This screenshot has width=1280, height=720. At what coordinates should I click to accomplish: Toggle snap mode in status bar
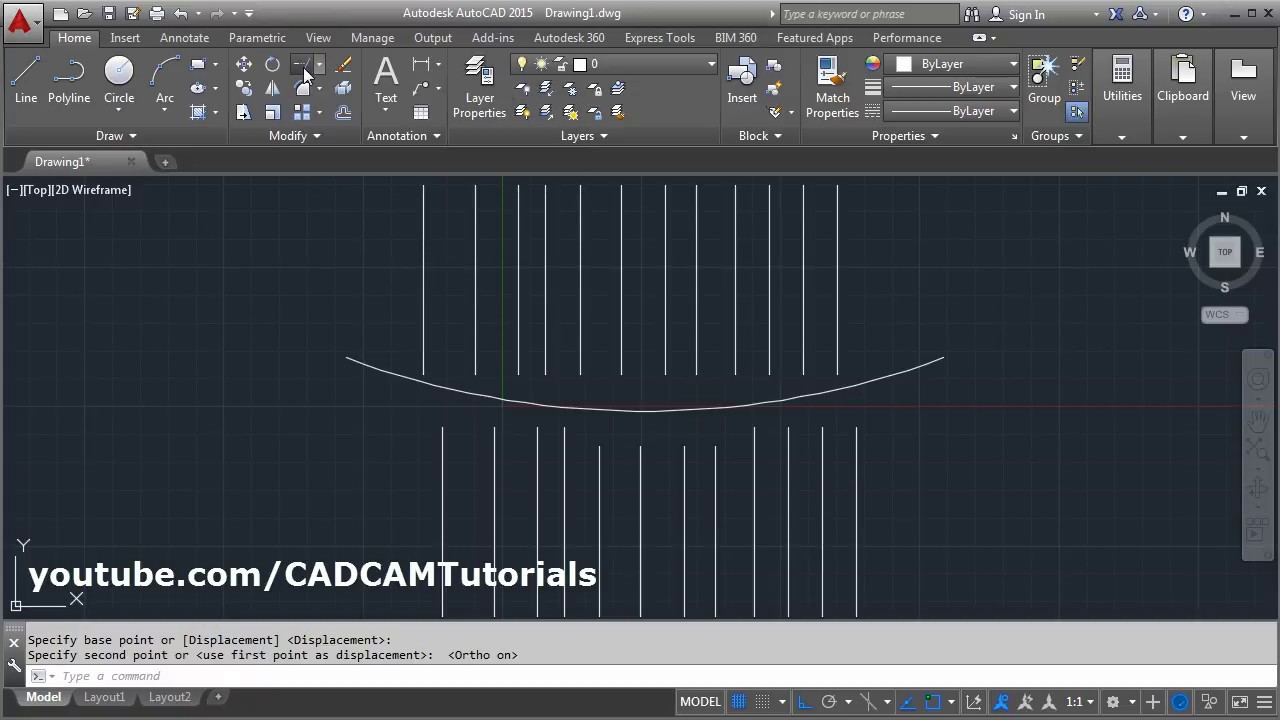click(x=763, y=702)
